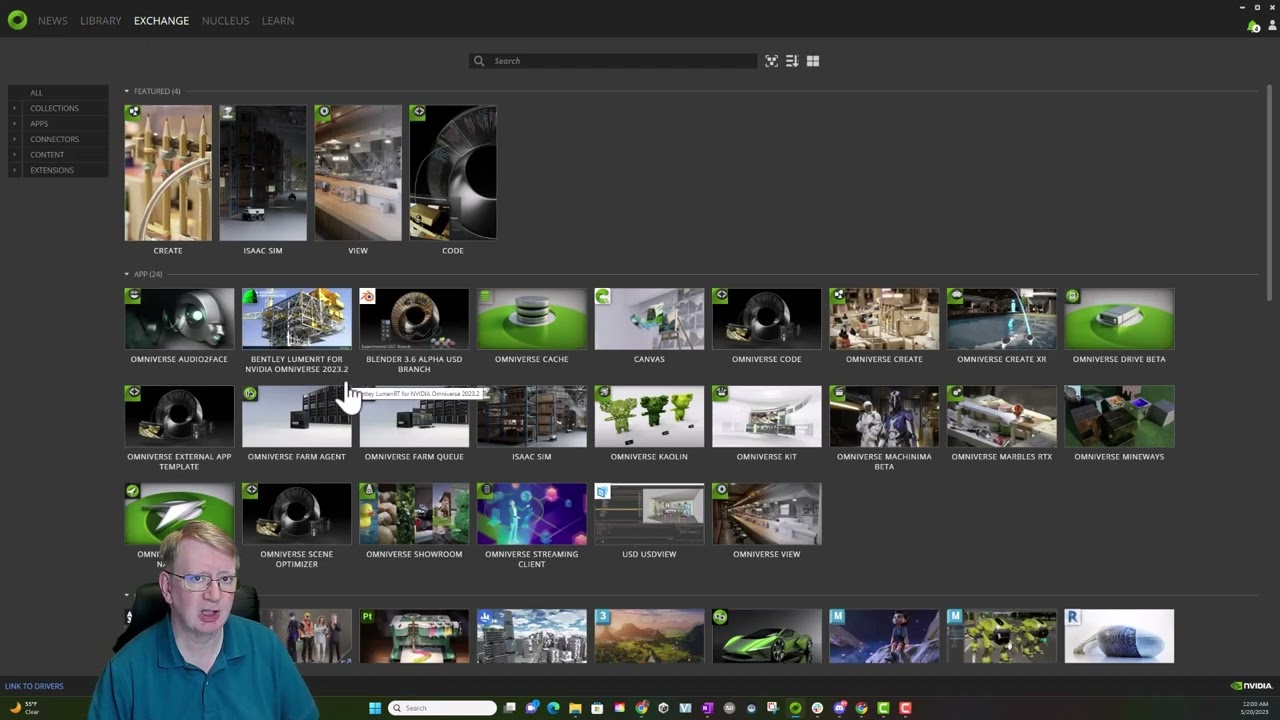The width and height of the screenshot is (1280, 720).
Task: Select the Omniverse Kaolin tile
Action: pyautogui.click(x=649, y=423)
